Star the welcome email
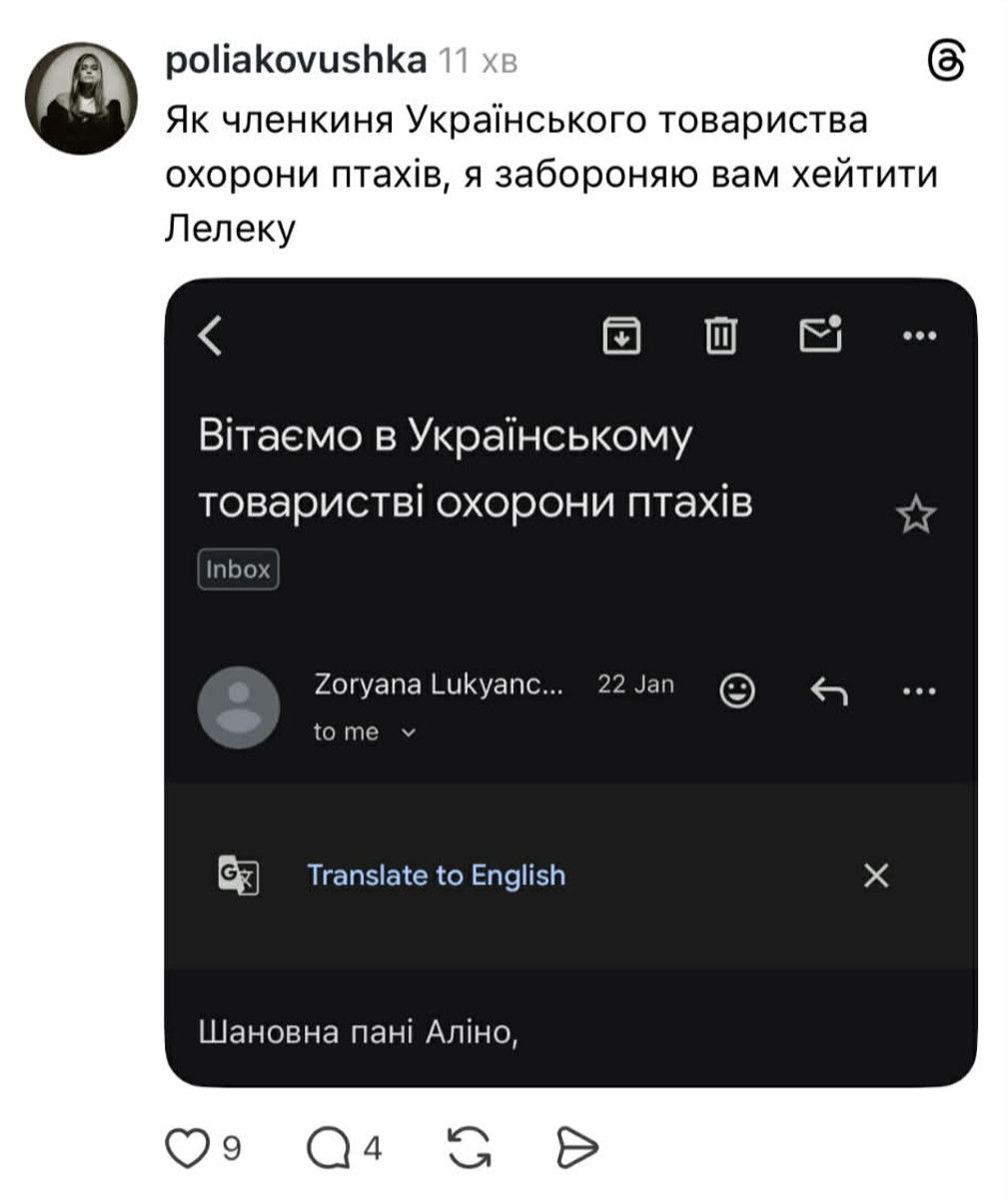 pos(917,515)
